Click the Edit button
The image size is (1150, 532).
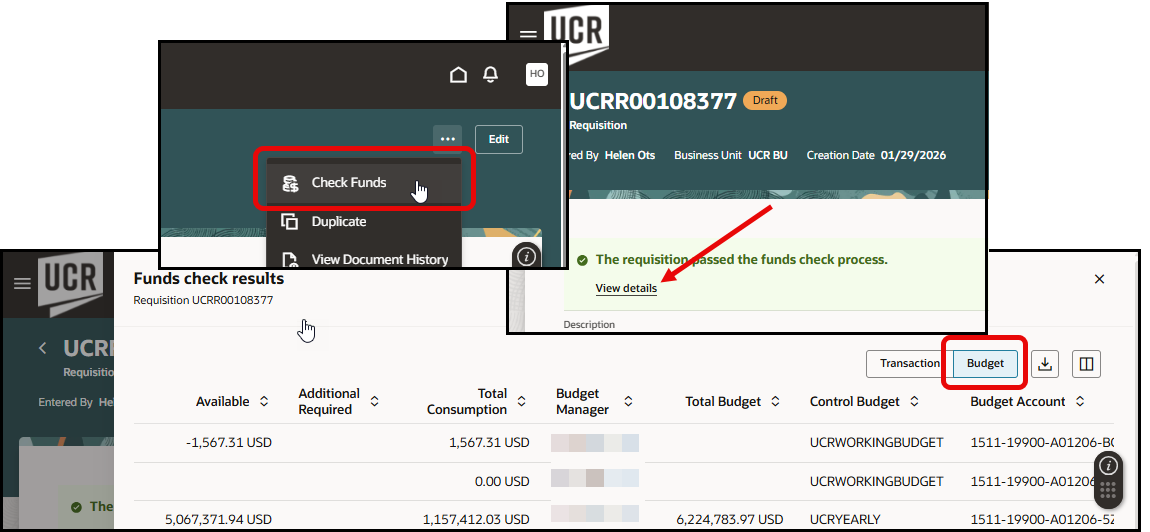(499, 139)
